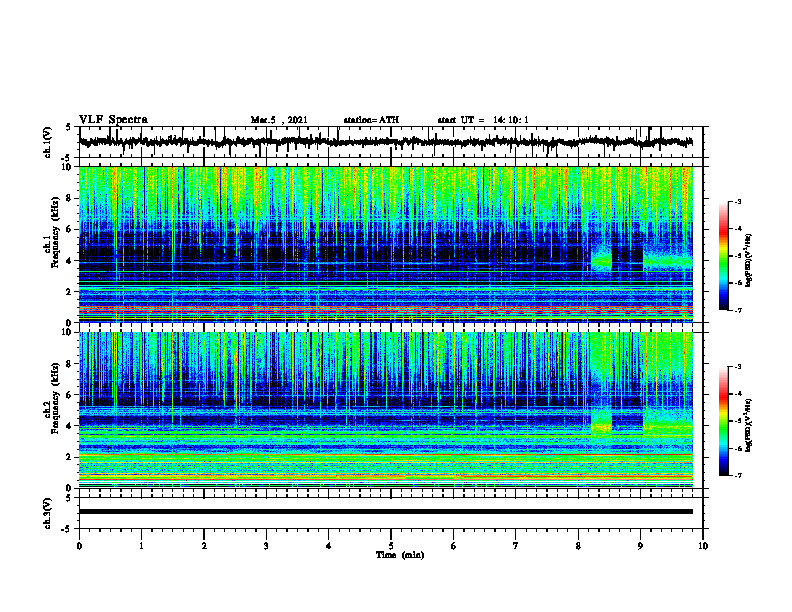This screenshot has height=612, width=792.
Task: Click the ch.1 color bar unit label
Action: coord(749,261)
